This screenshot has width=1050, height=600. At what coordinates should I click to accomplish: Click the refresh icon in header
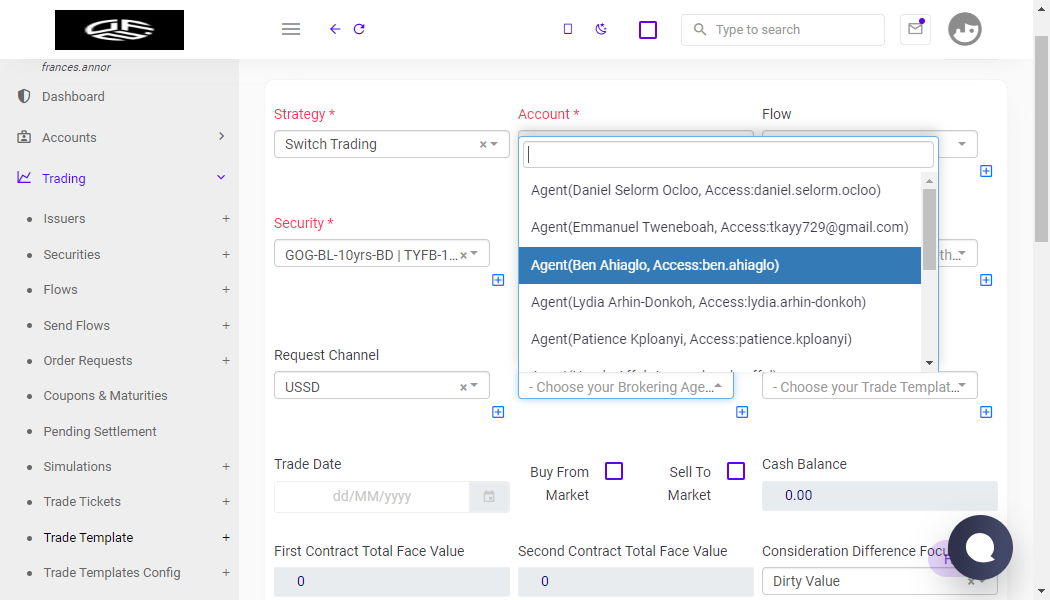[359, 29]
